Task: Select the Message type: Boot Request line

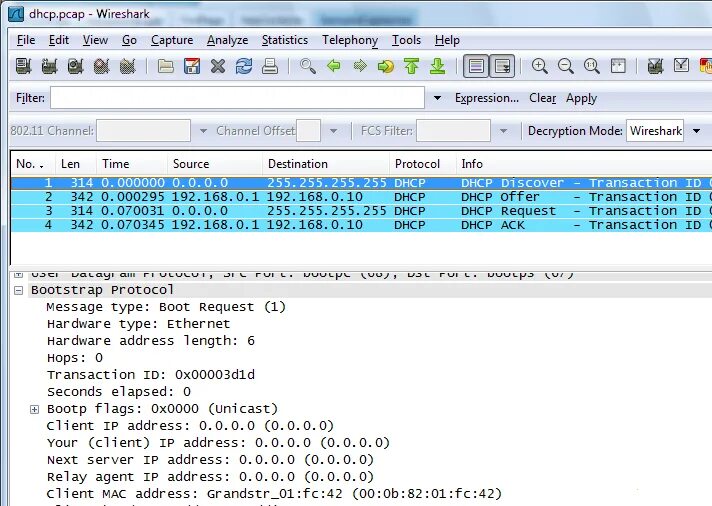Action: pos(166,307)
